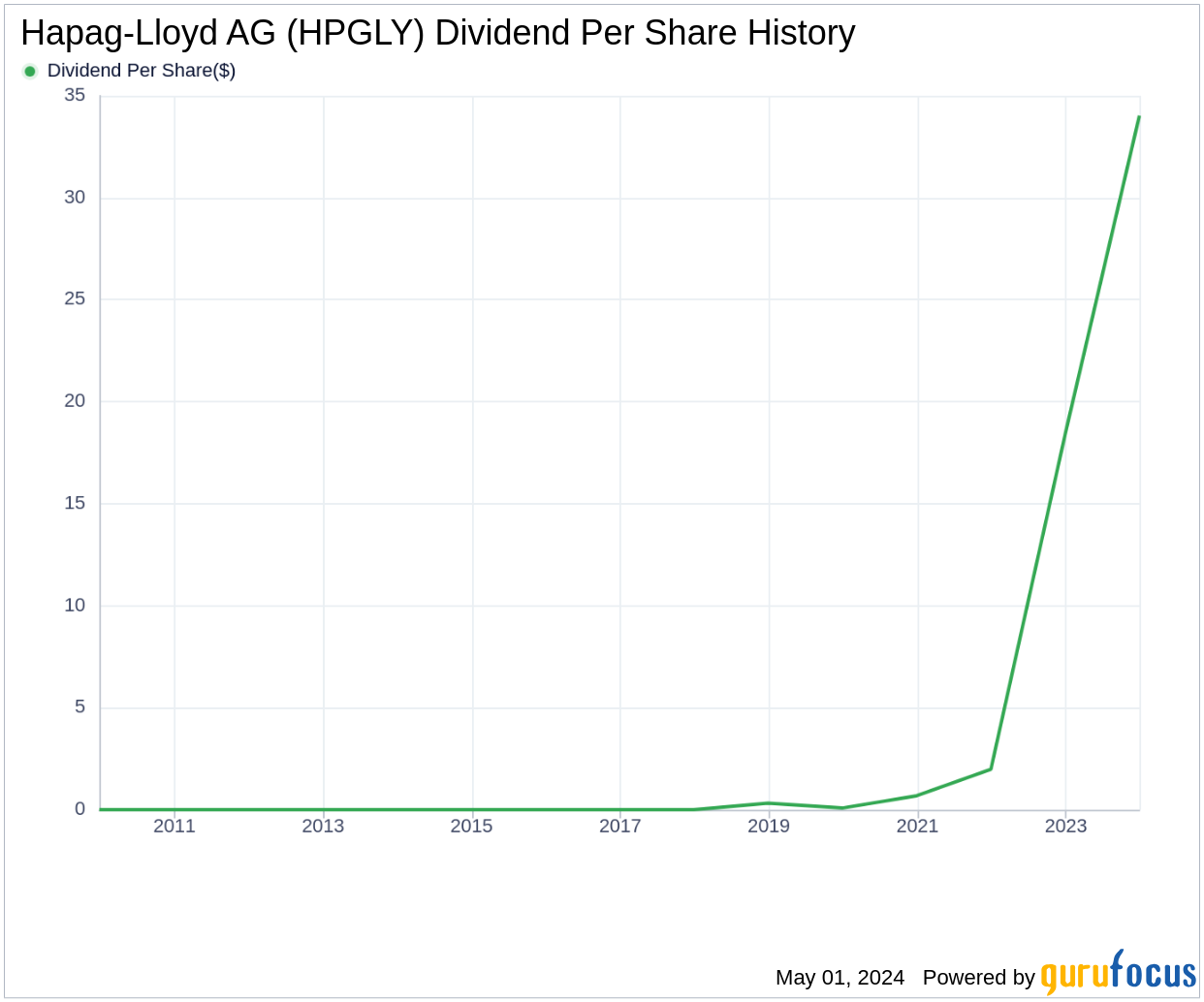Click the 0 y-axis label
The image size is (1204, 1002).
[80, 808]
